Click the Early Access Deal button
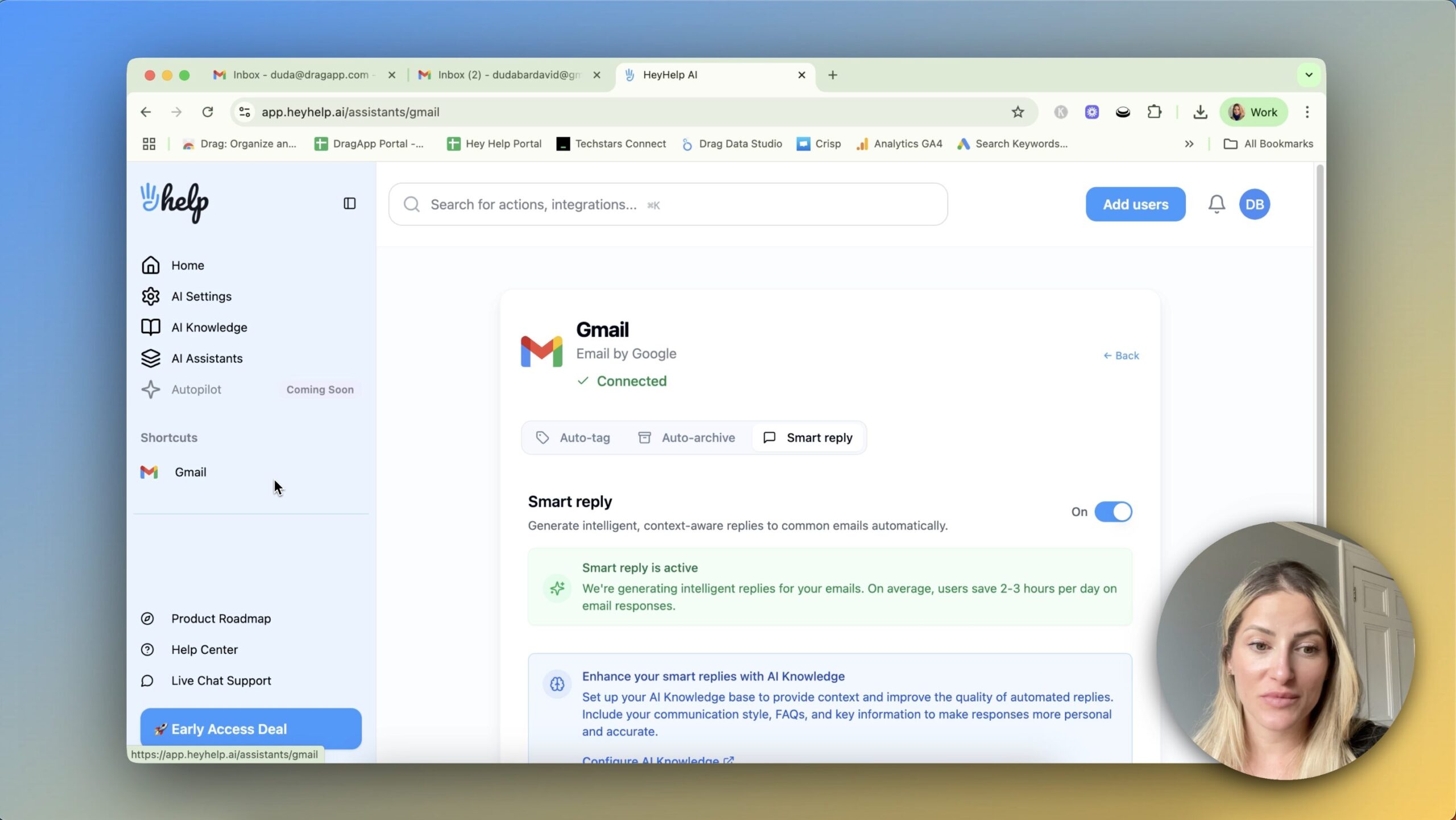Screen dimensions: 1456x820 point(251,728)
